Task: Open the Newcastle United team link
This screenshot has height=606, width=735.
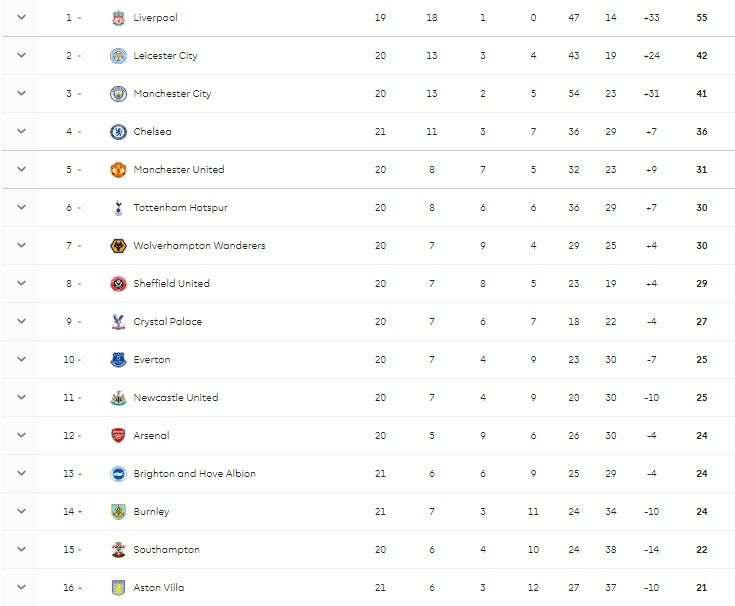Action: (176, 397)
